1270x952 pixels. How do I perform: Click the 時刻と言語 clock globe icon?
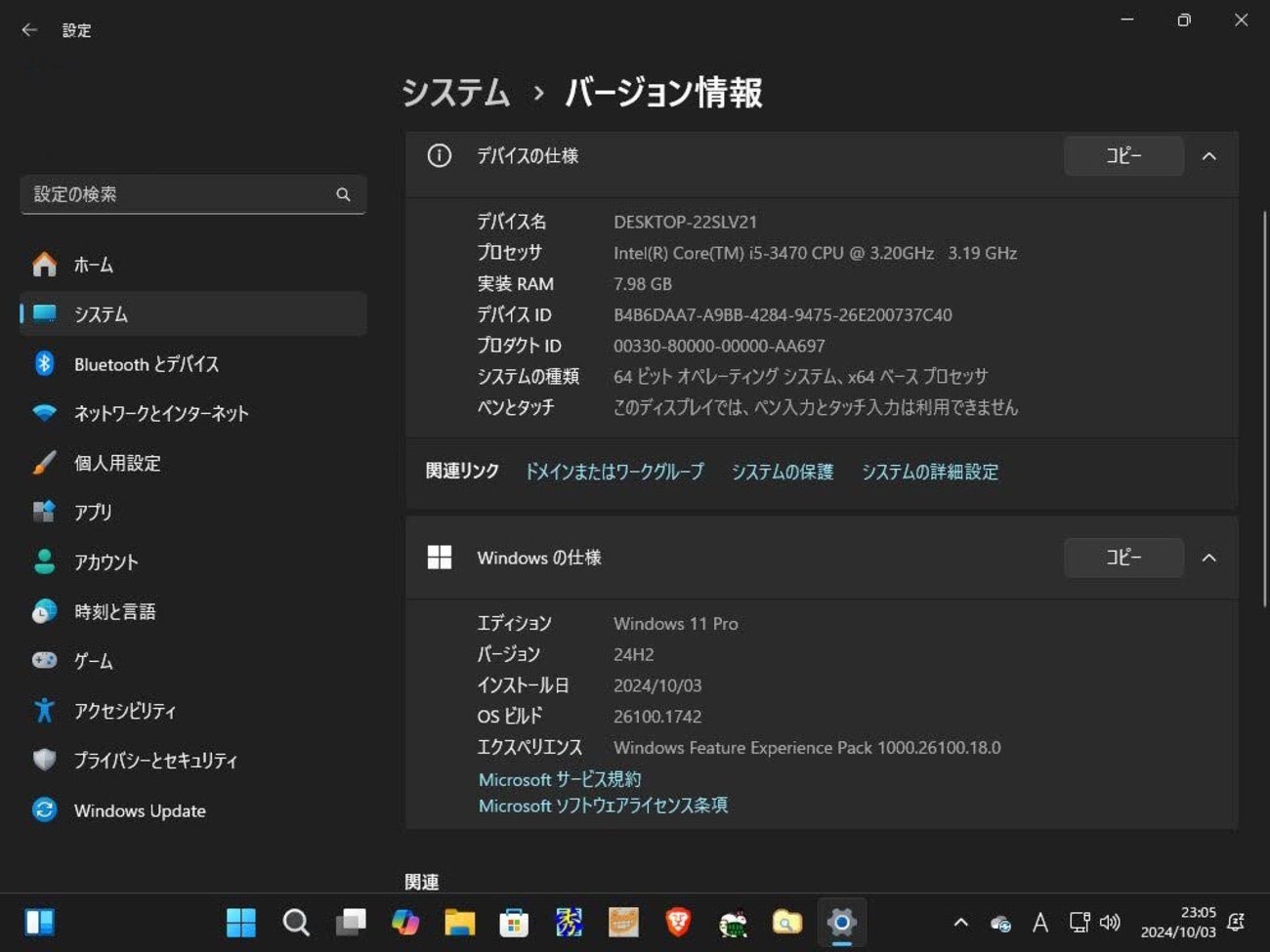coord(44,612)
